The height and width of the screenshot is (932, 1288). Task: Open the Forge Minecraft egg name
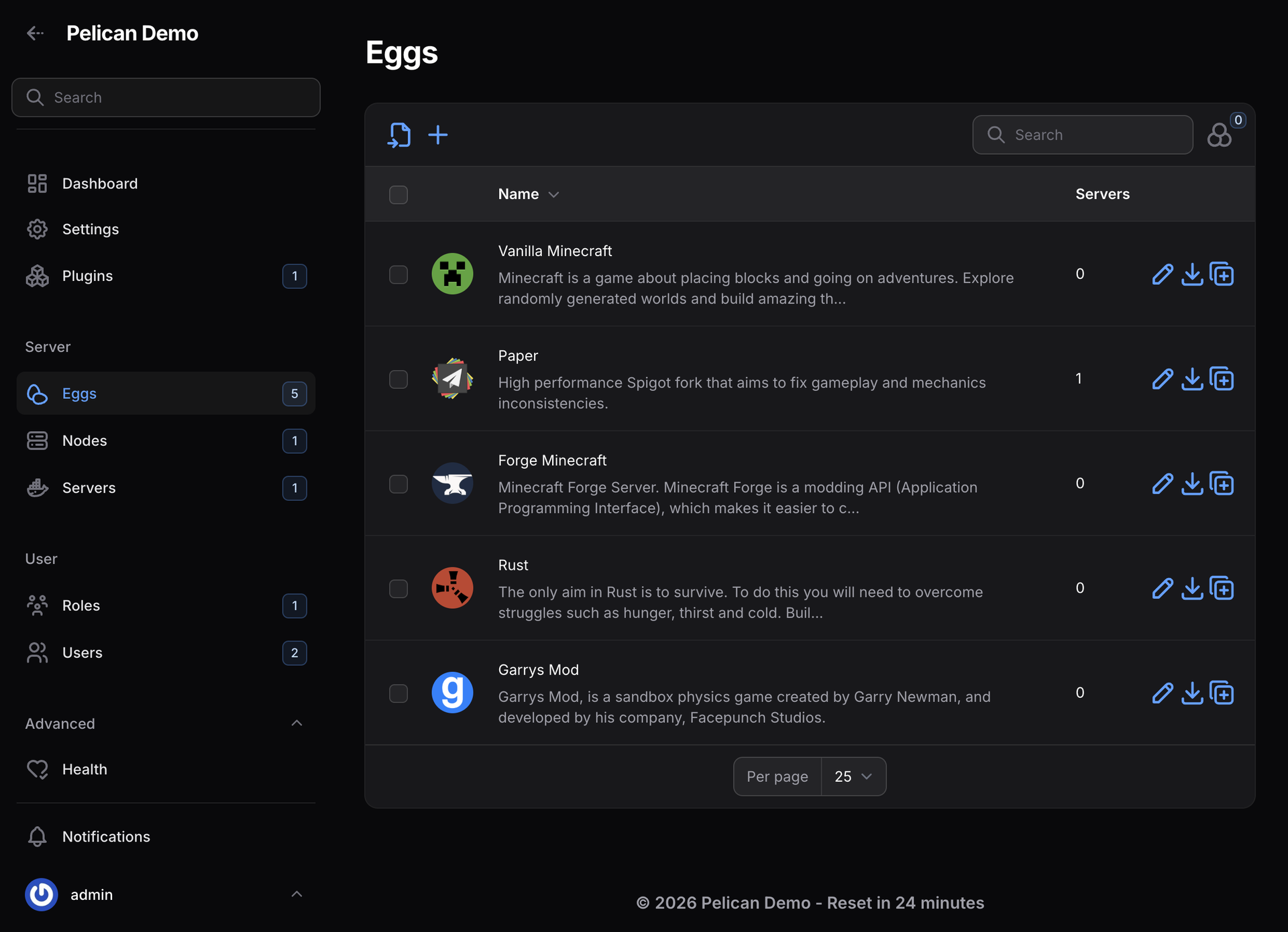click(552, 460)
